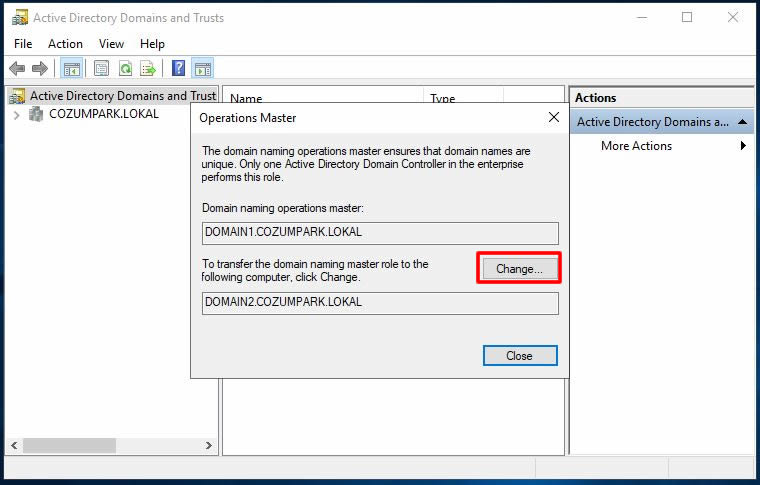
Task: Open Help with the blue question-mark icon
Action: pyautogui.click(x=178, y=68)
